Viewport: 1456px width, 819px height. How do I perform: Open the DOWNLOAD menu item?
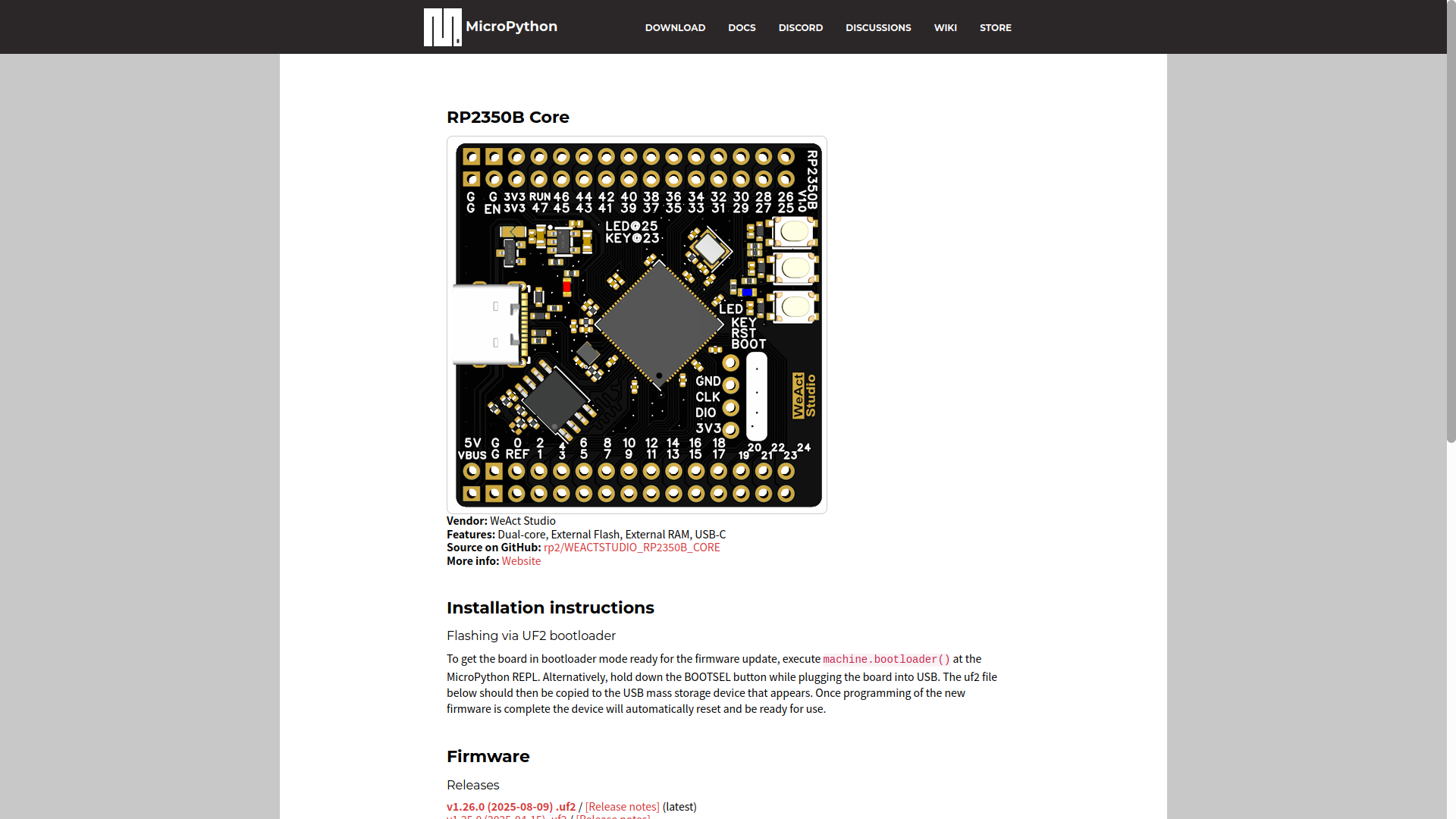[x=675, y=28]
